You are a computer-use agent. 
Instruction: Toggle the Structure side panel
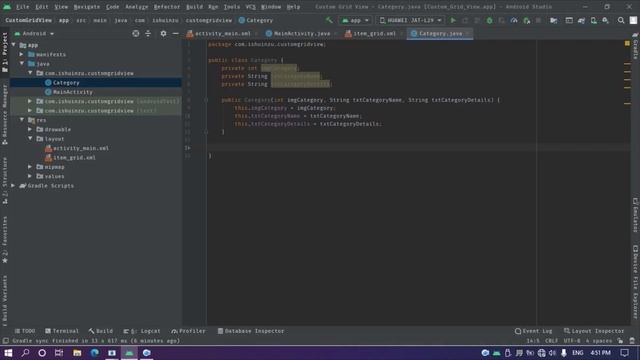pyautogui.click(x=5, y=180)
